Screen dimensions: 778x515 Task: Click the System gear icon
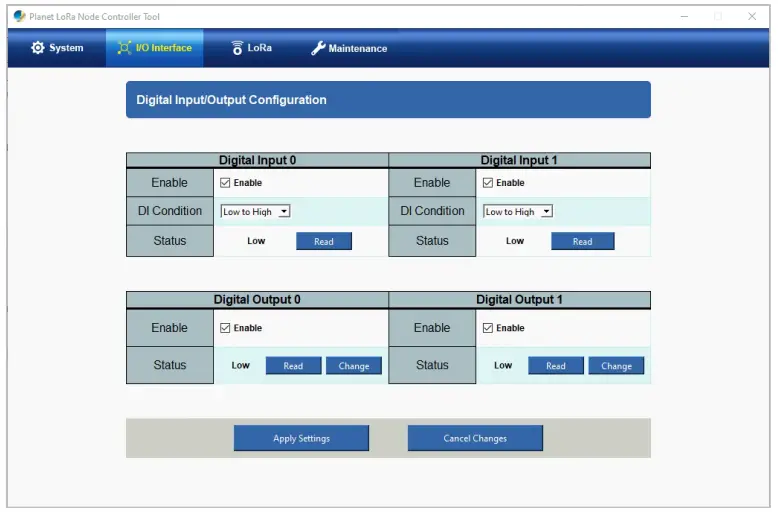coord(38,48)
